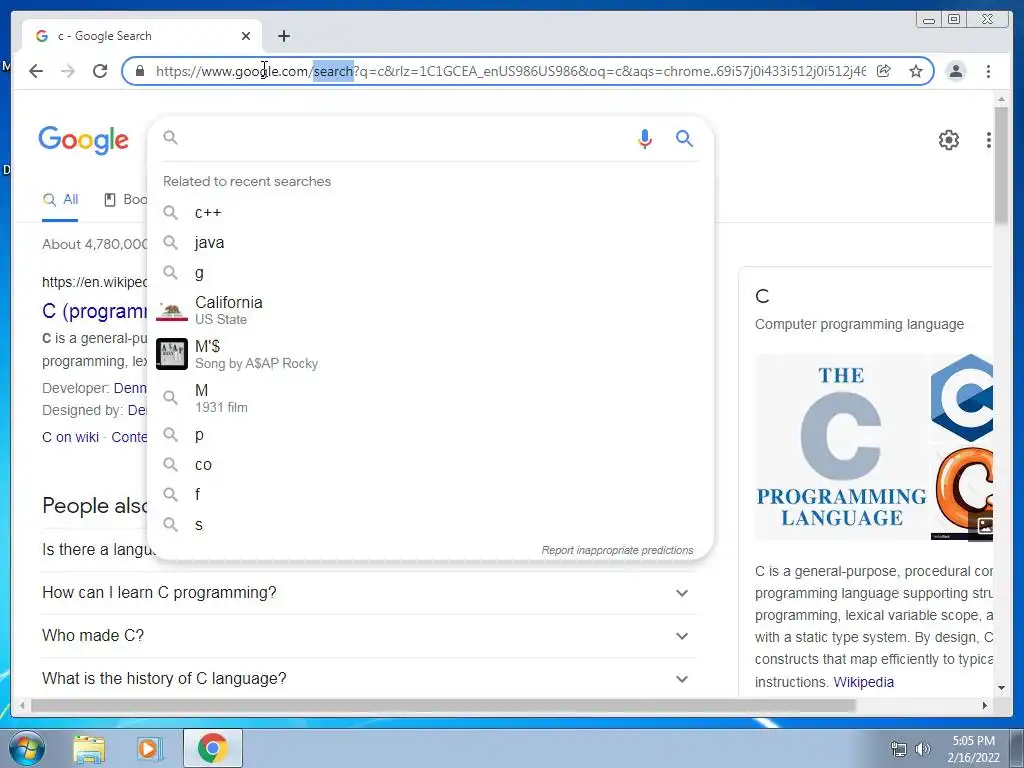Viewport: 1024px width, 768px height.
Task: Choose the 'M 1931 film' suggestion
Action: 430,398
